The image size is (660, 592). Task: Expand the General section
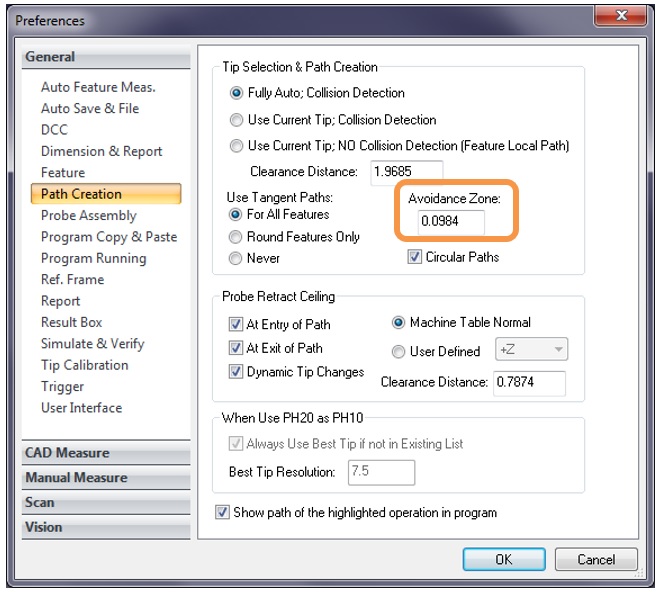(x=106, y=57)
